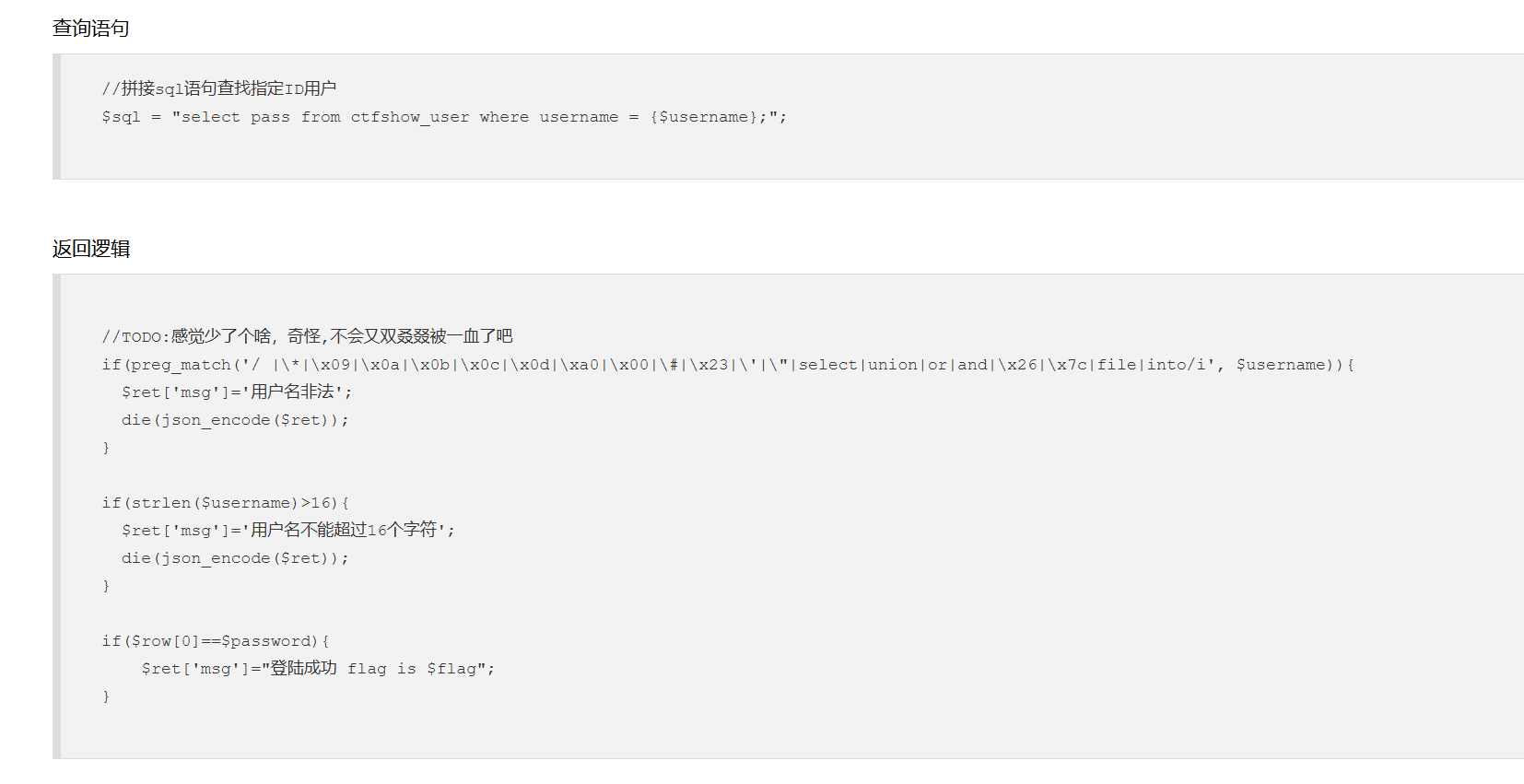Click the preg_match filter line
Viewport: 1524px width, 784px height.
[x=728, y=365]
